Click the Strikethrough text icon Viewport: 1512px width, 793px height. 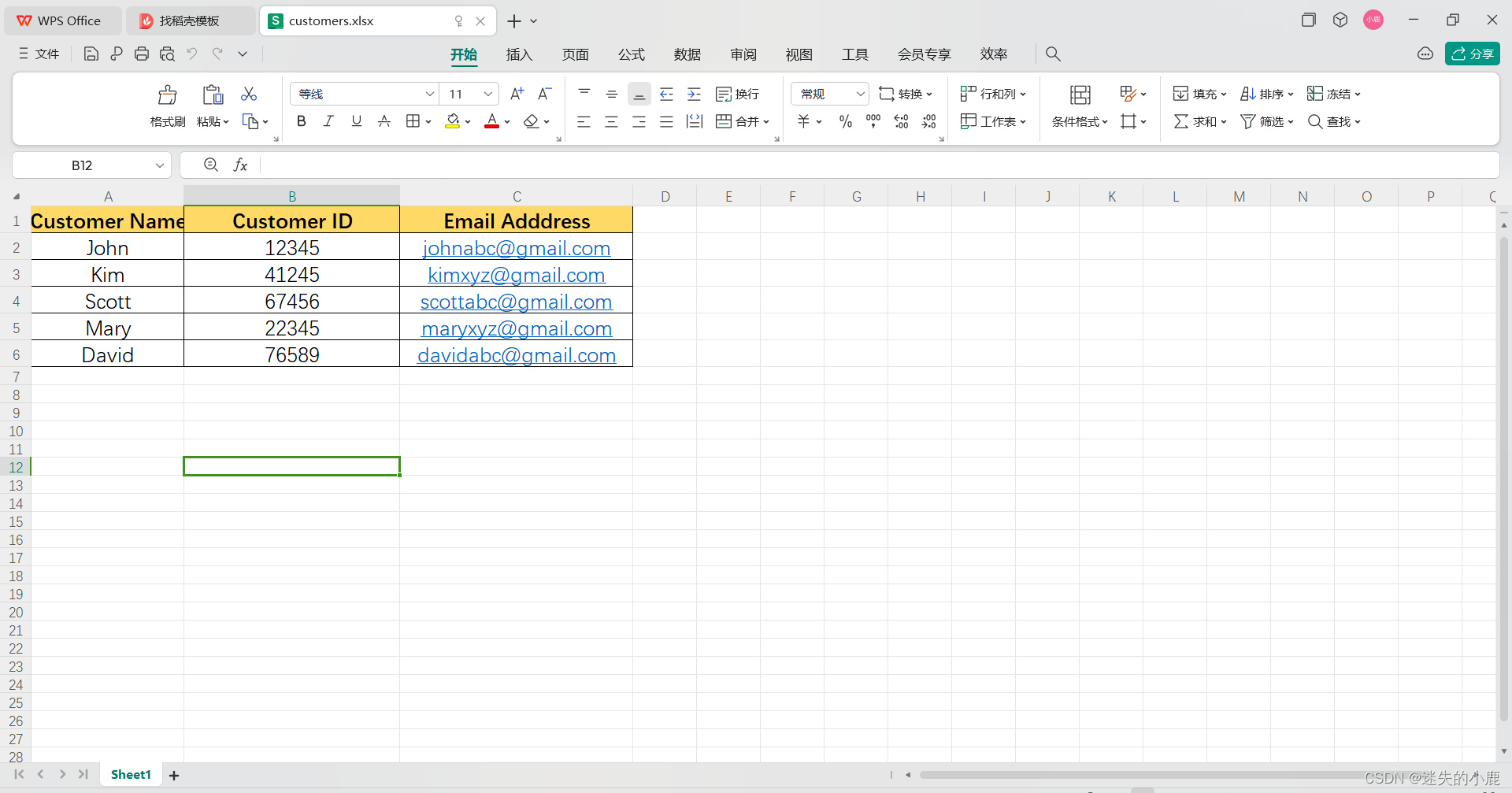(x=384, y=121)
